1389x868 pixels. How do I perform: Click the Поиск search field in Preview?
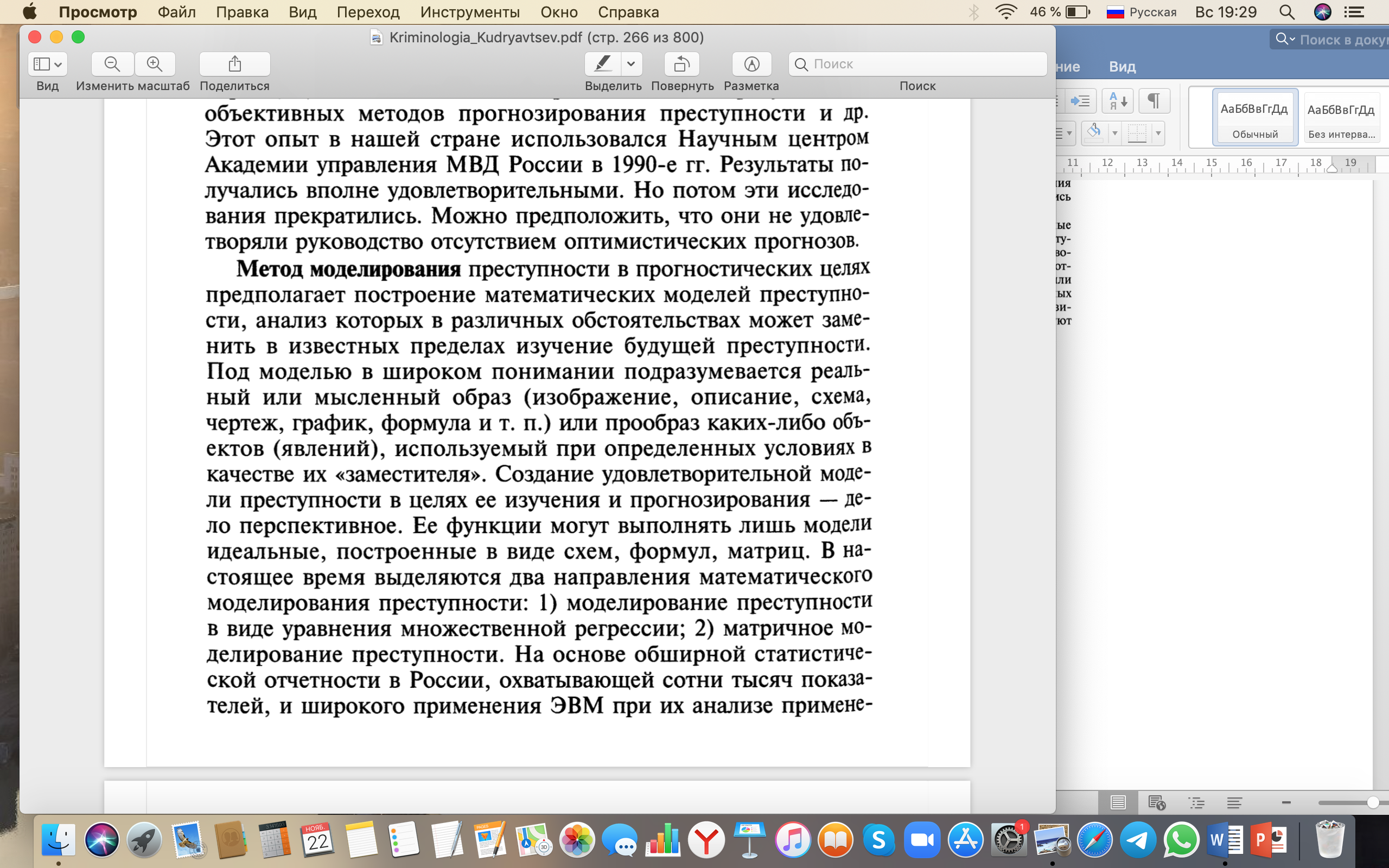pos(917,63)
